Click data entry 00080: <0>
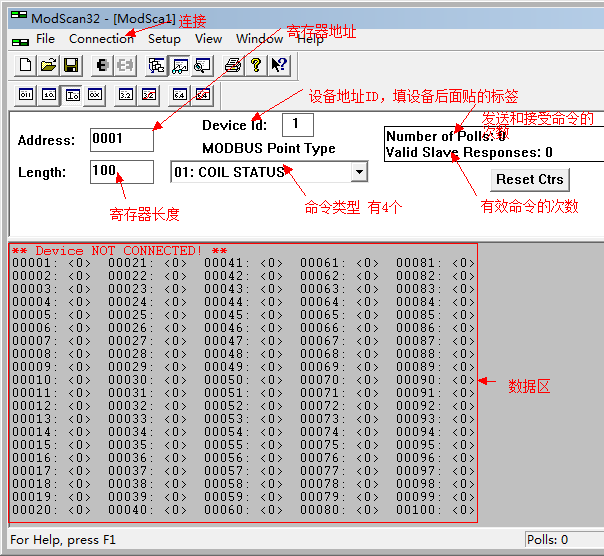This screenshot has width=604, height=556. [339, 510]
